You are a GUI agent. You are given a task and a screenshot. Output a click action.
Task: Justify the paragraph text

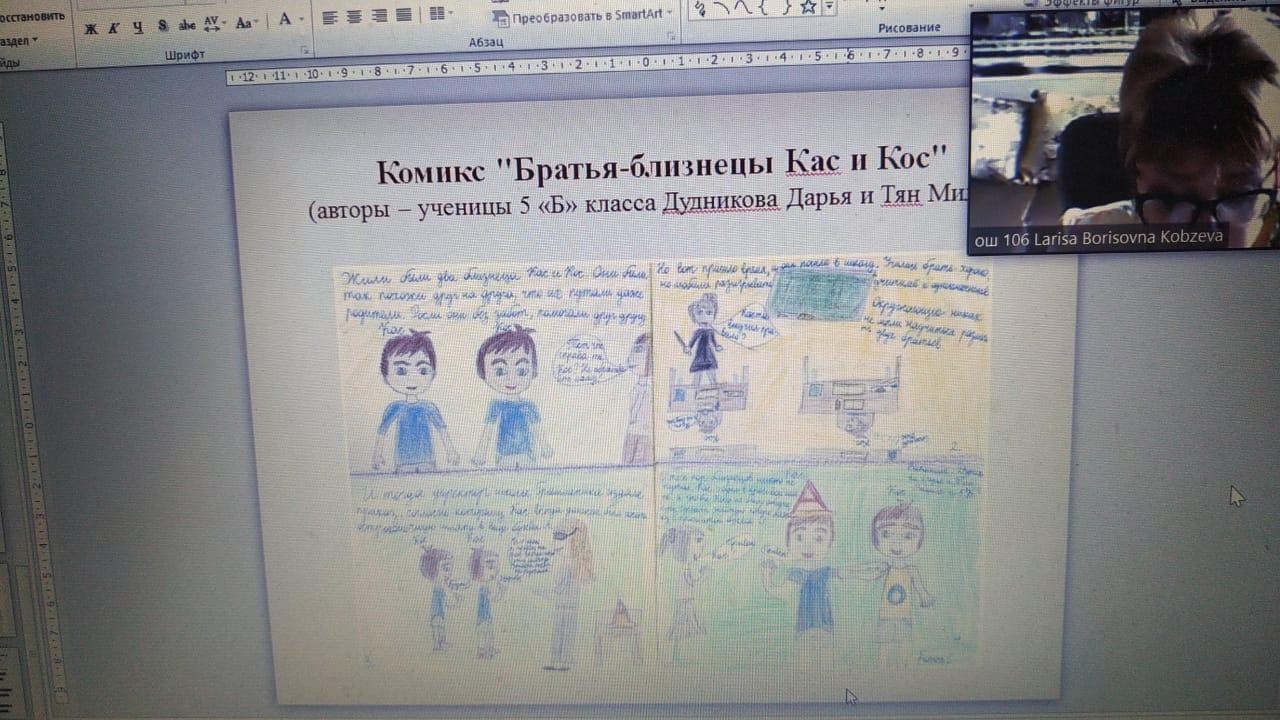point(403,14)
